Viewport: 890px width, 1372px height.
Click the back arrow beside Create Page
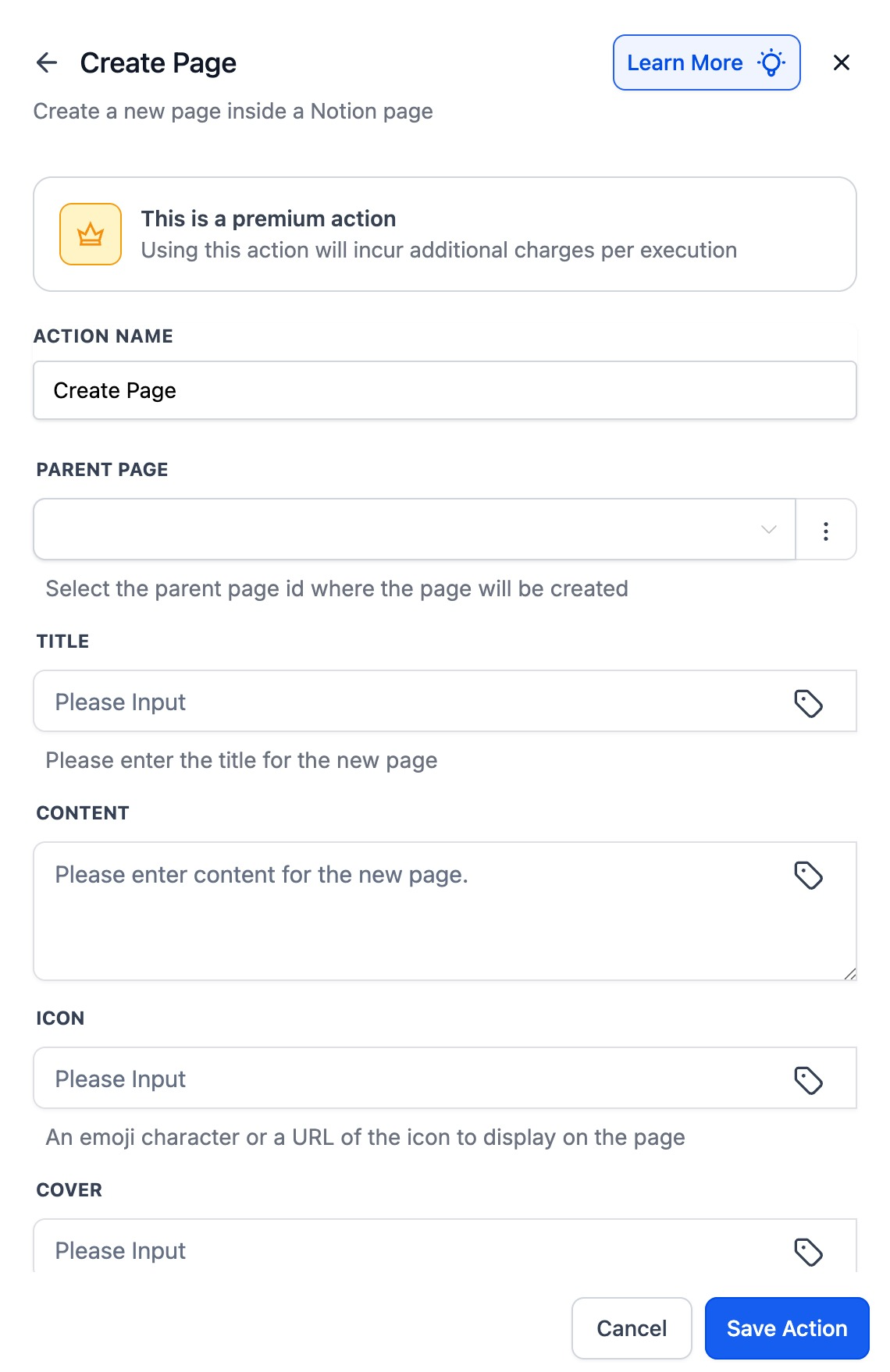click(47, 62)
